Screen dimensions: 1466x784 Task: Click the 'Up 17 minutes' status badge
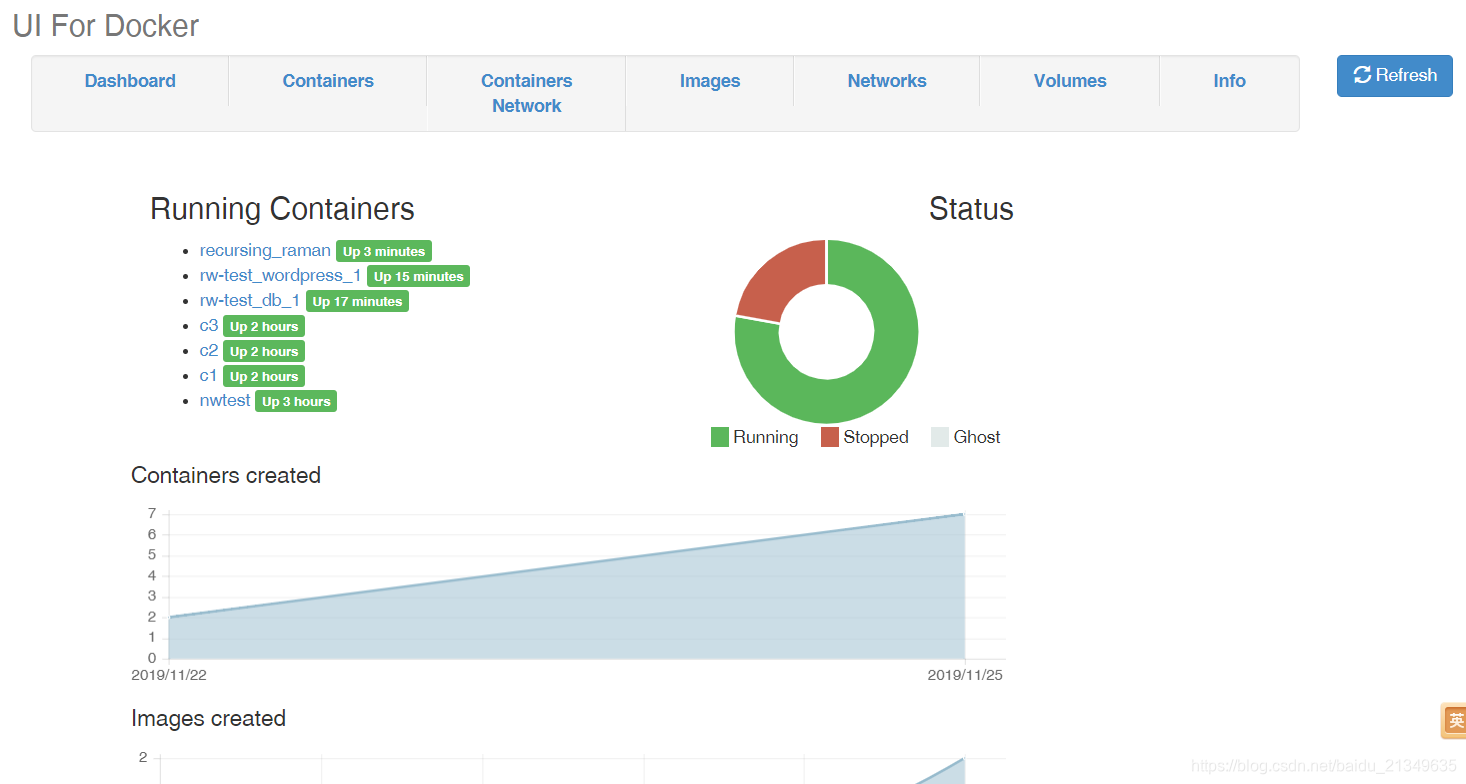coord(357,302)
